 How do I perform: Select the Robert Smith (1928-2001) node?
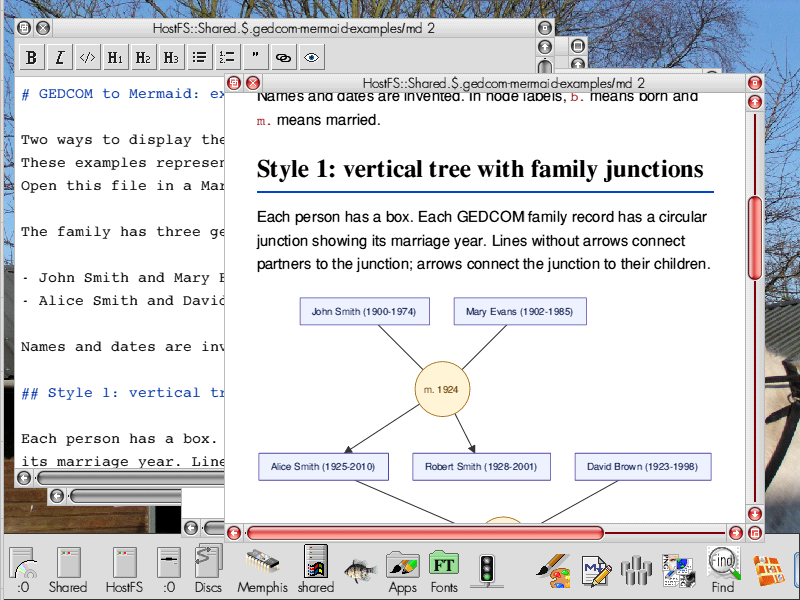tap(481, 467)
